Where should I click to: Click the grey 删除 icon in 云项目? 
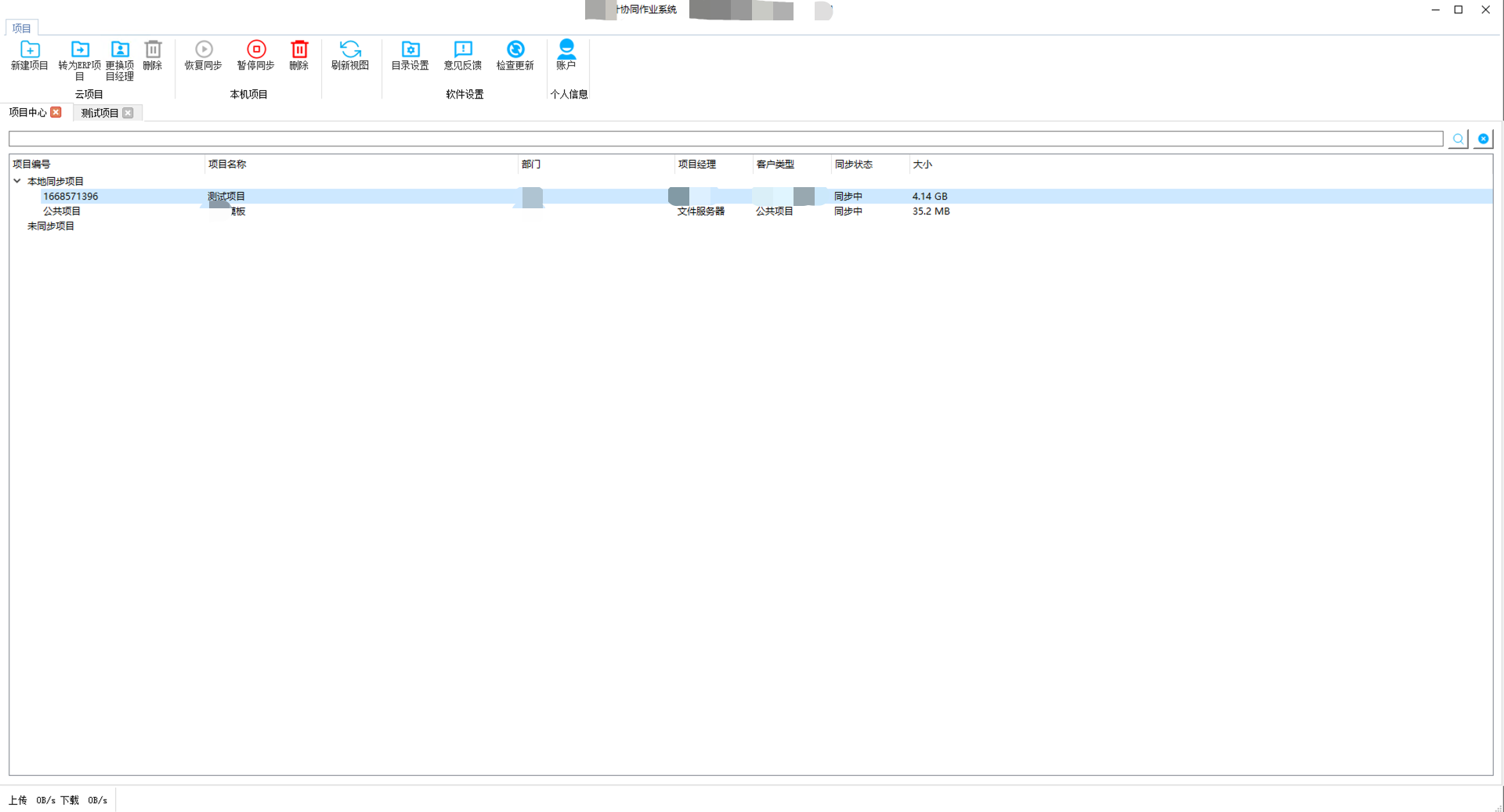[x=153, y=49]
